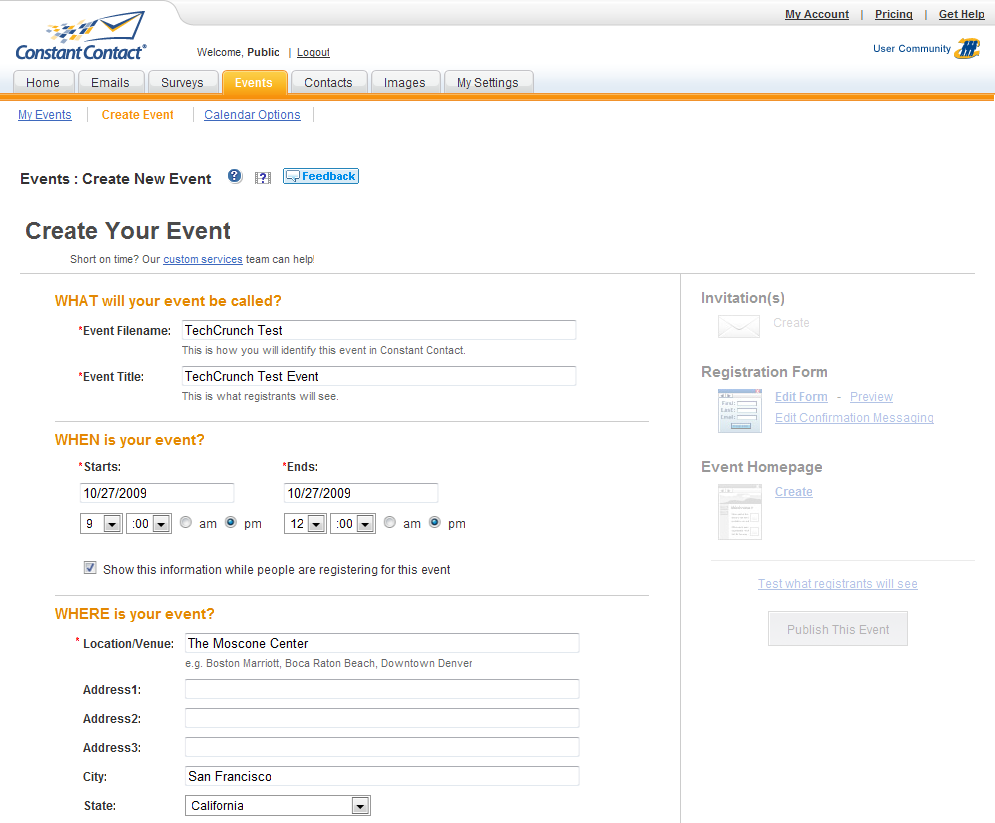Click the blue question mark help icon
995x823 pixels.
235,176
